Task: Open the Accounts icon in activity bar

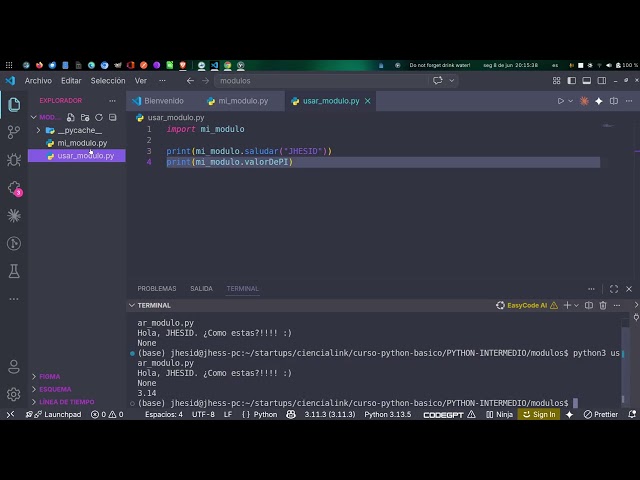Action: 14,367
